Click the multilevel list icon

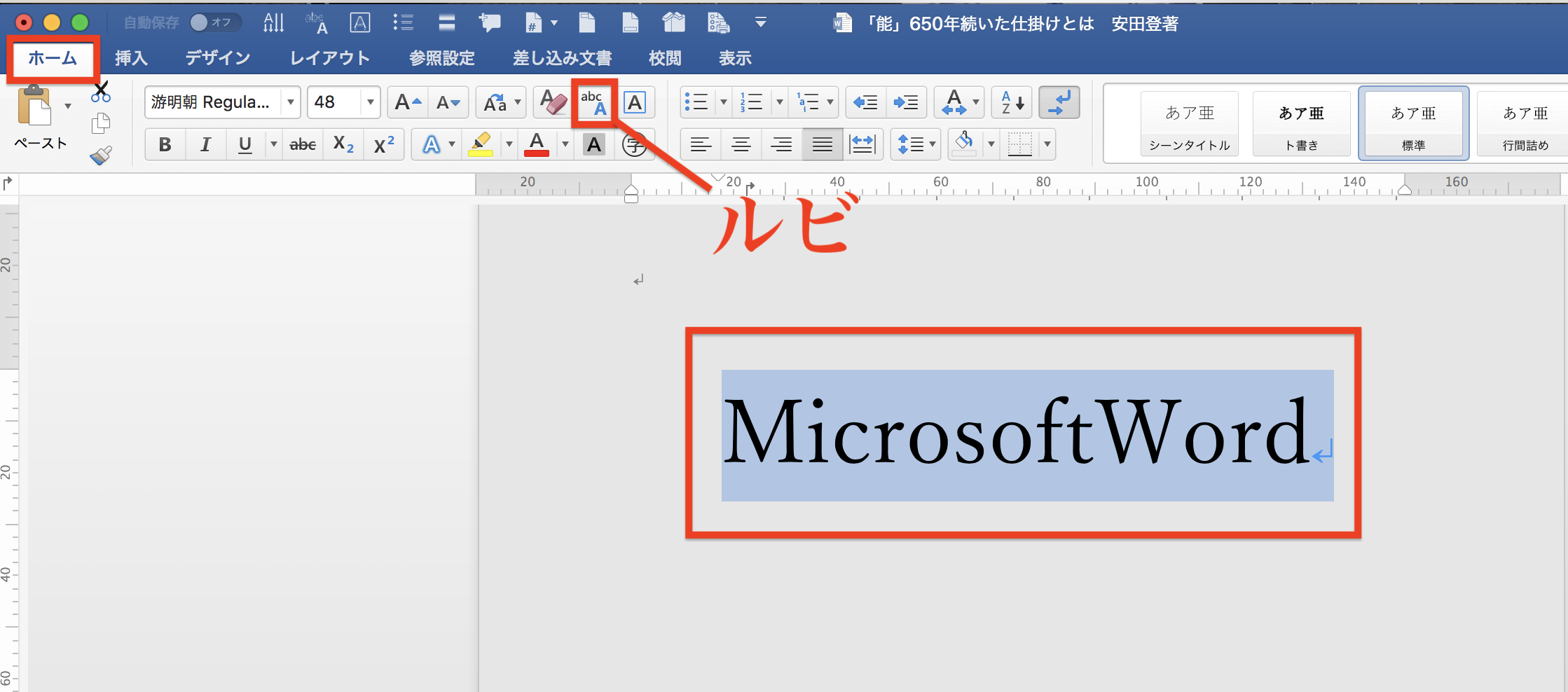point(808,103)
